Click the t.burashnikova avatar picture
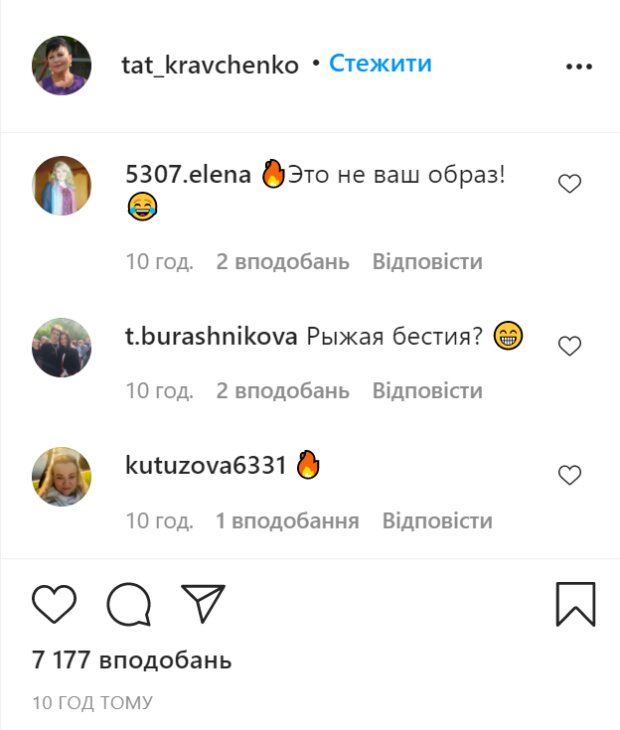Viewport: 620px width, 730px height. [x=61, y=348]
